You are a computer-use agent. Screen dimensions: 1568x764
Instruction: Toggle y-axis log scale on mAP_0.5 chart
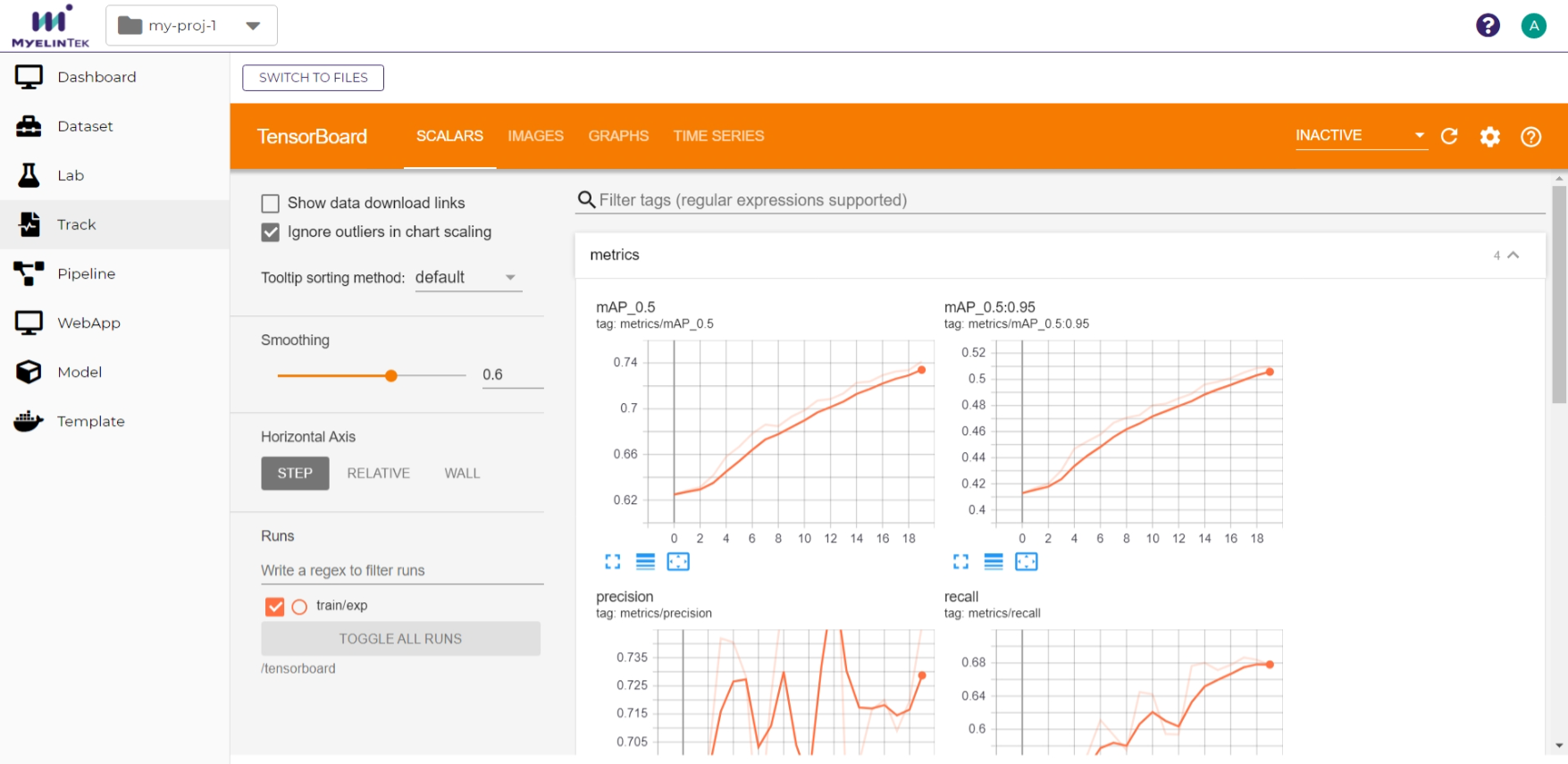pos(645,561)
